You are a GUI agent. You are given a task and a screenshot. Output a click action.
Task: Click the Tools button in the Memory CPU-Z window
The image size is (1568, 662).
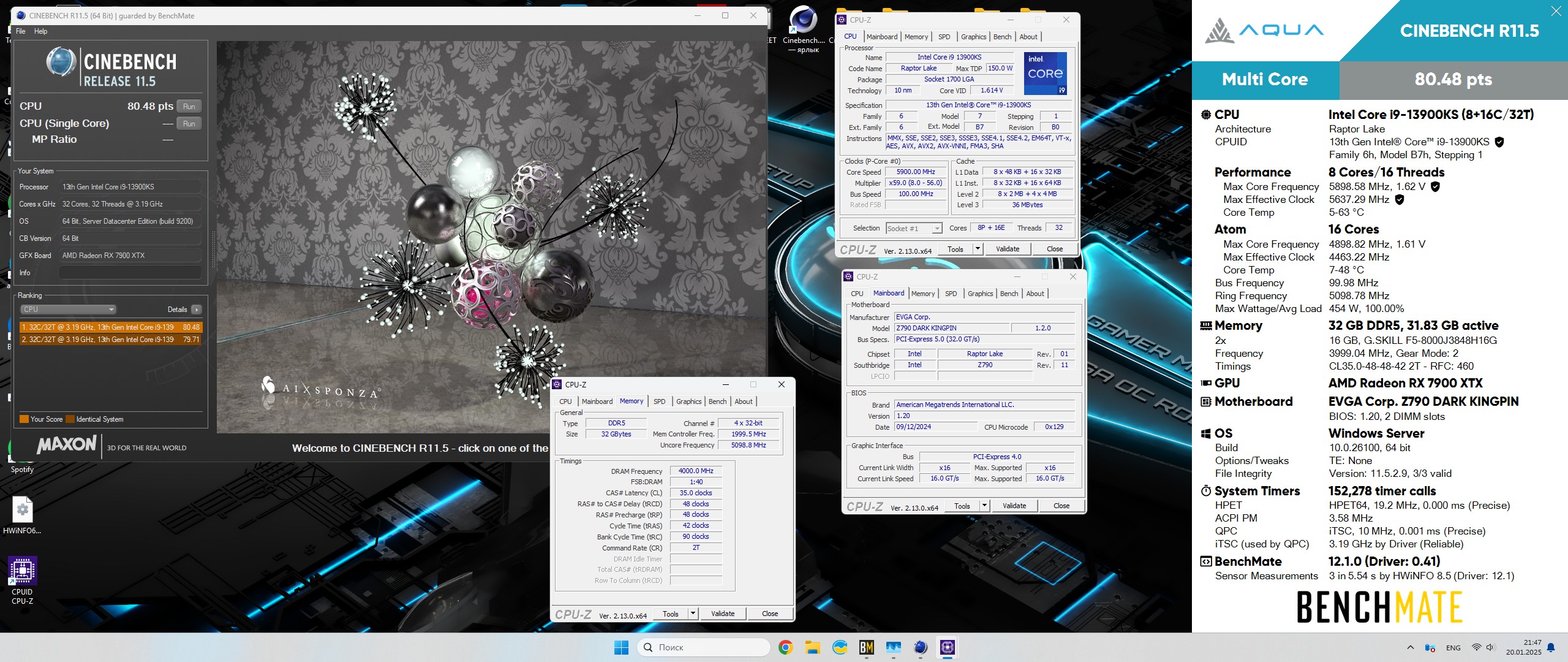[x=671, y=614]
